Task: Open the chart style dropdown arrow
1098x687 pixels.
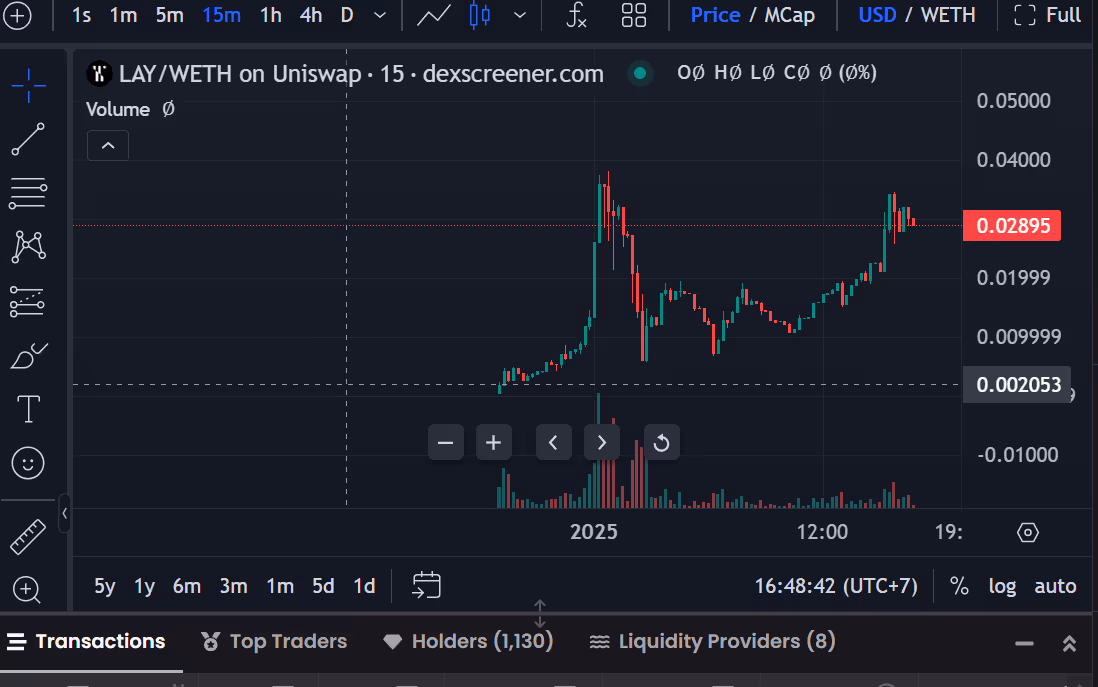Action: click(x=519, y=15)
